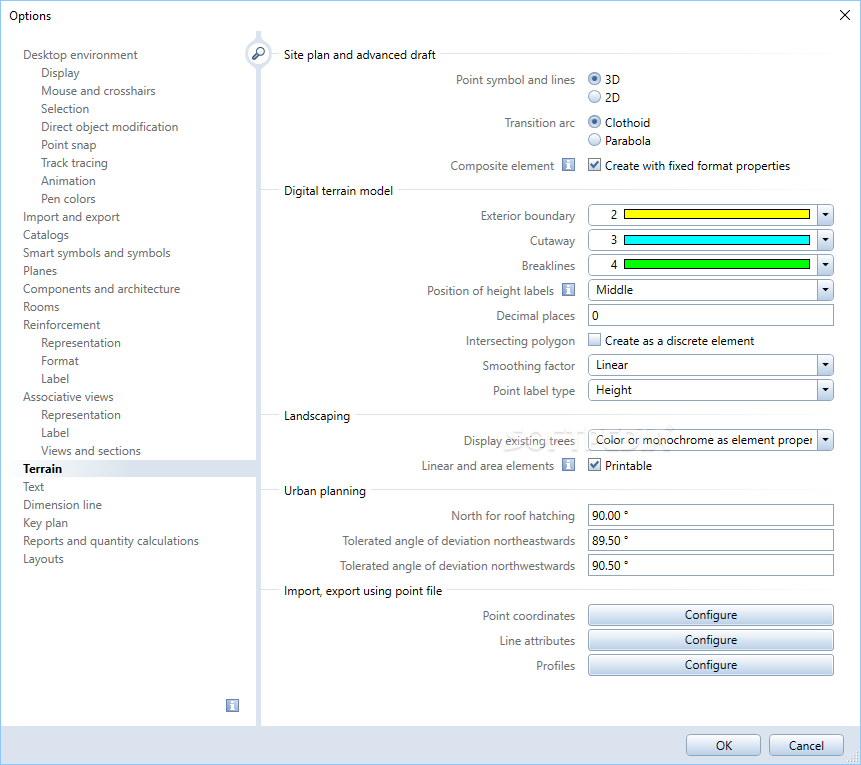Open info icon beside Position of height labels
Image resolution: width=861 pixels, height=765 pixels.
tap(568, 289)
